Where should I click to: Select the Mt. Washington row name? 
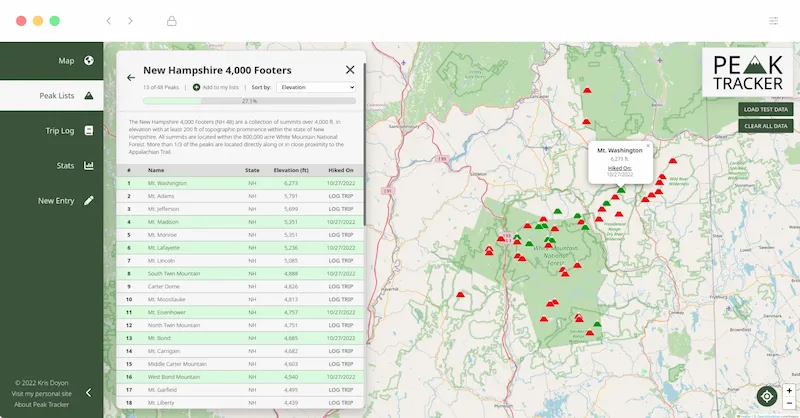167,183
